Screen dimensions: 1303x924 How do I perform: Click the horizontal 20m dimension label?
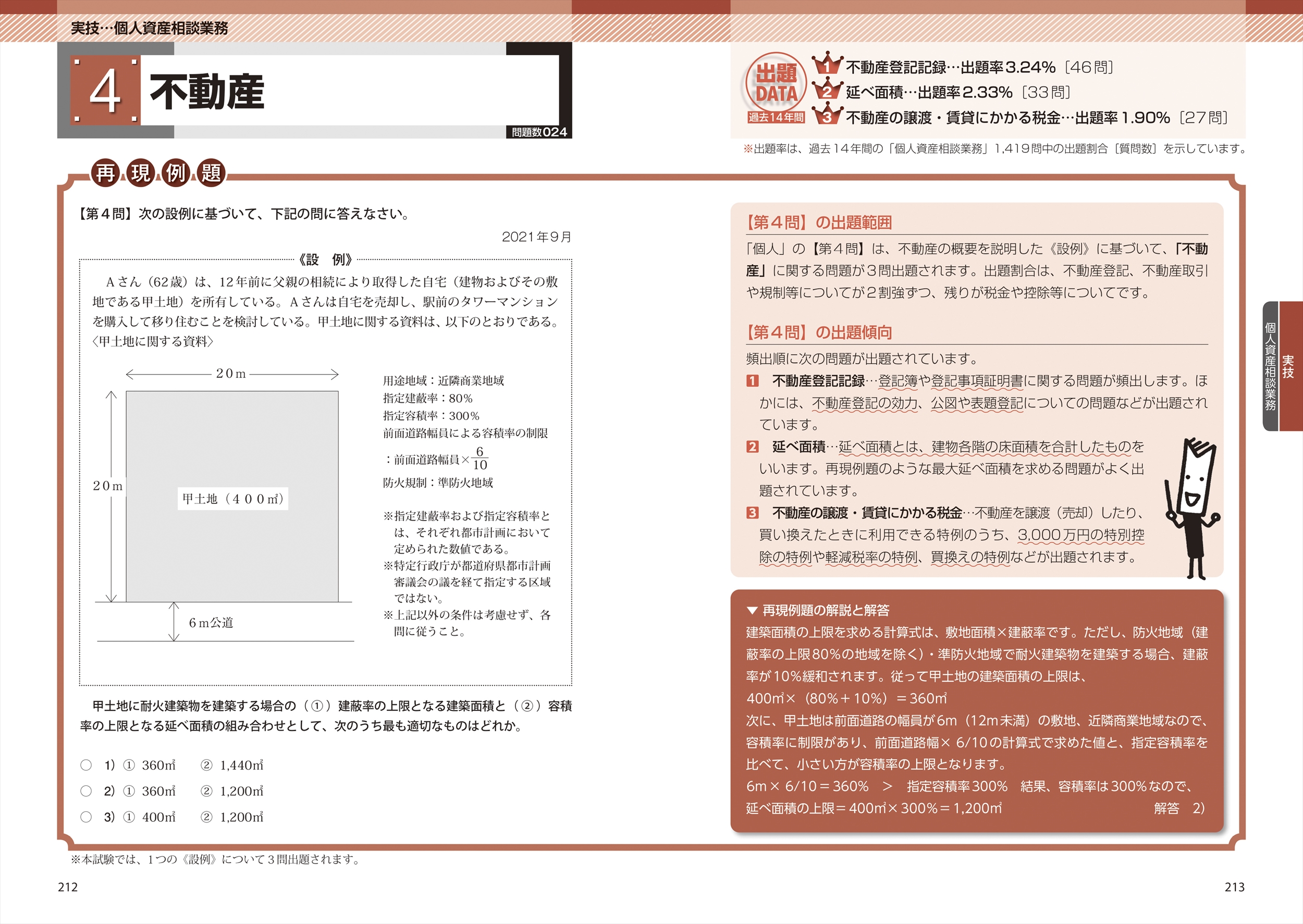231,373
